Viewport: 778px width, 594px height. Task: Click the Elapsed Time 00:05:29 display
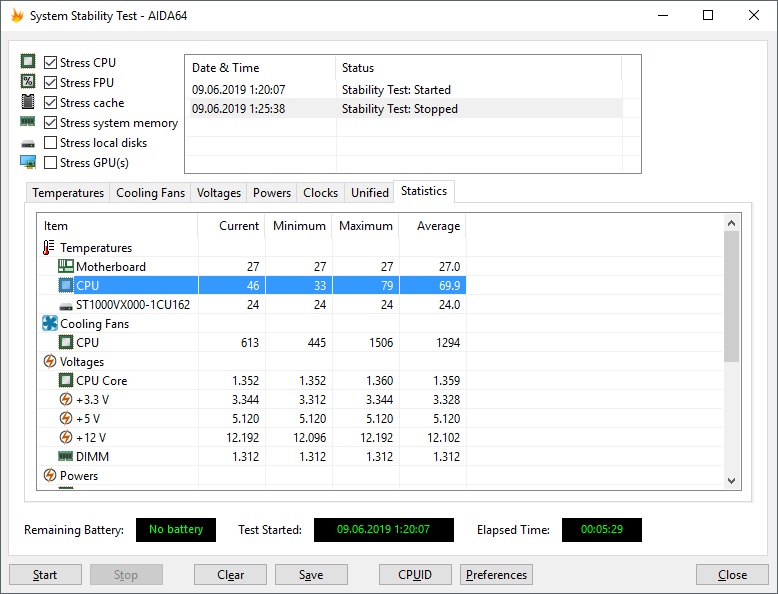click(601, 529)
